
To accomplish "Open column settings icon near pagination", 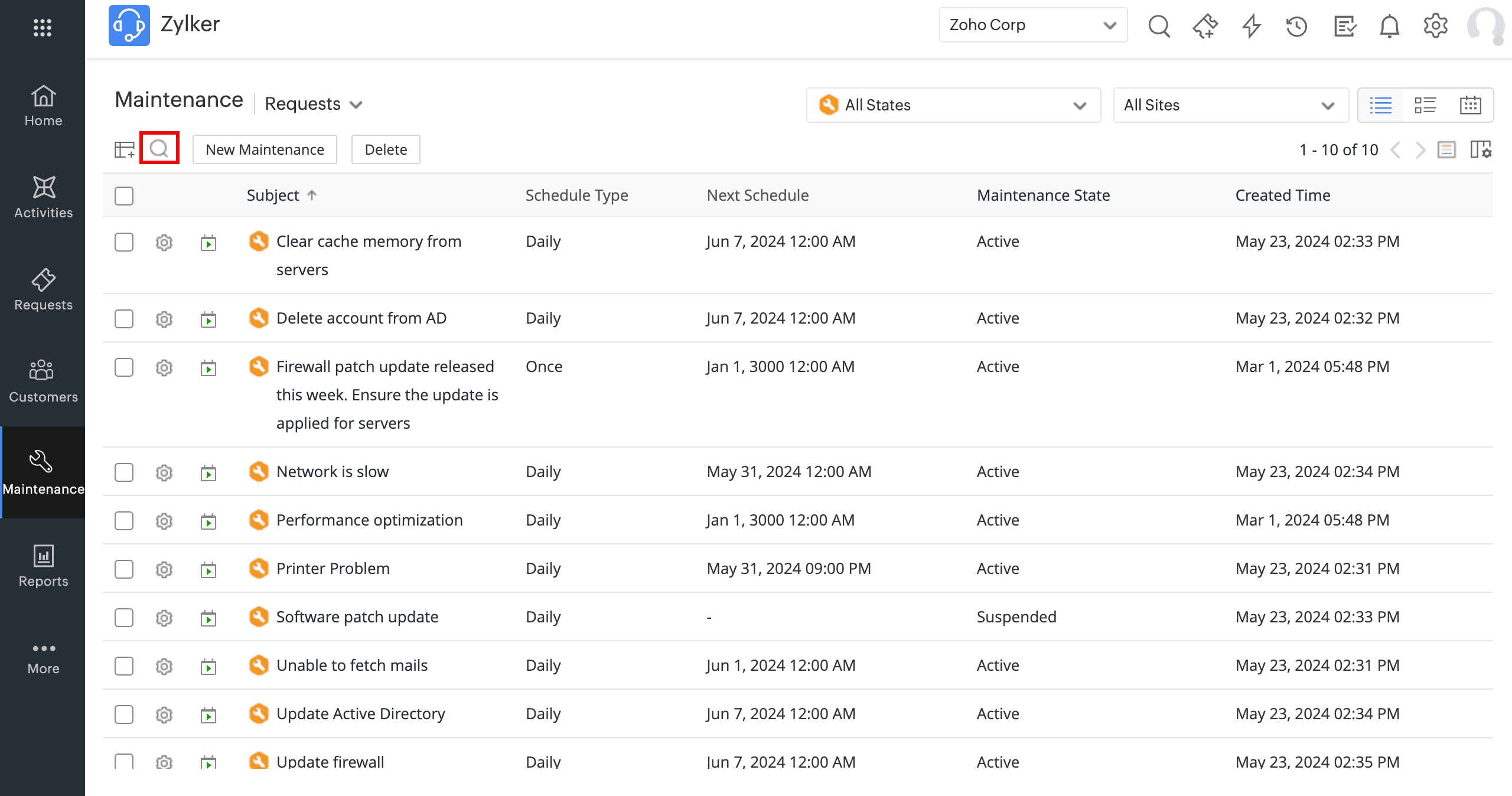I will pyautogui.click(x=1481, y=149).
